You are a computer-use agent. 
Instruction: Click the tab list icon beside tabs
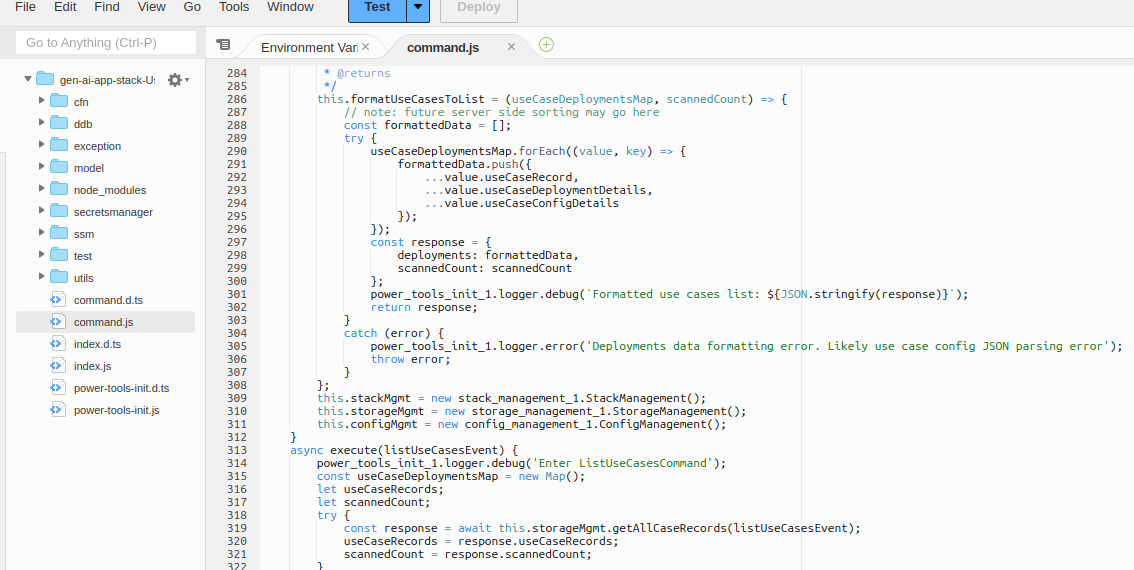click(x=223, y=45)
